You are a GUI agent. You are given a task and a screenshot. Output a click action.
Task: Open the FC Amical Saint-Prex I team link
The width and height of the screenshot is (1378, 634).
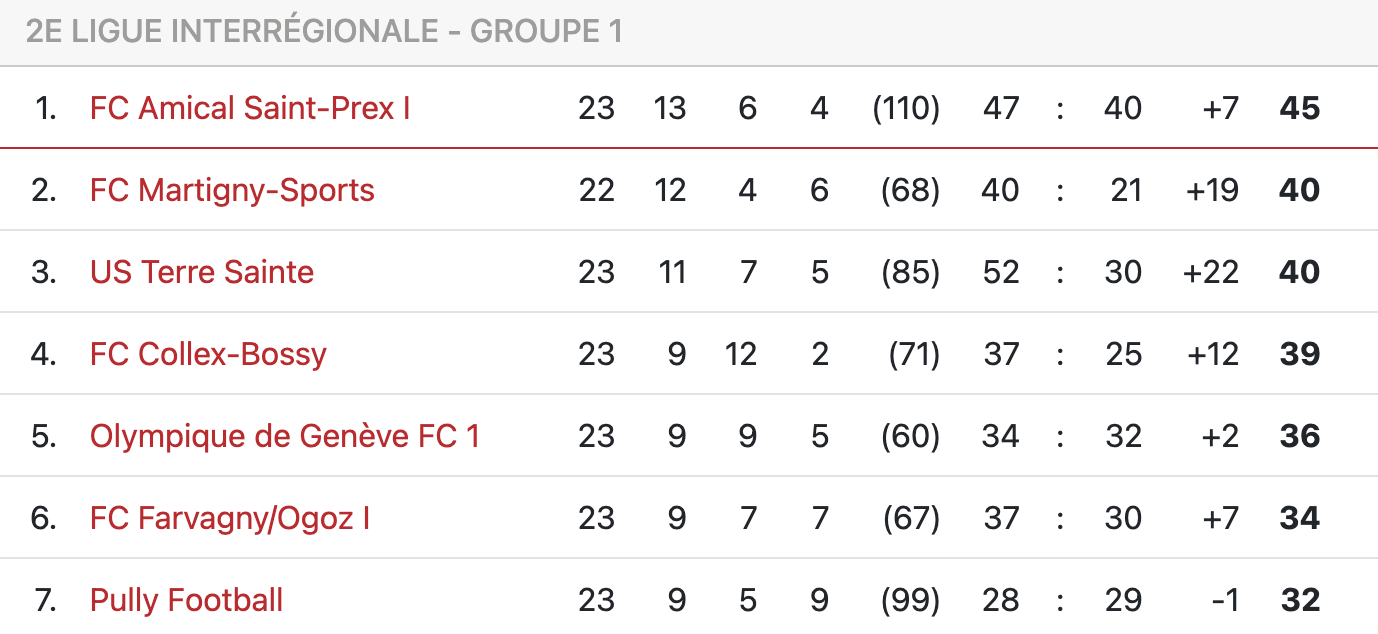click(x=250, y=108)
